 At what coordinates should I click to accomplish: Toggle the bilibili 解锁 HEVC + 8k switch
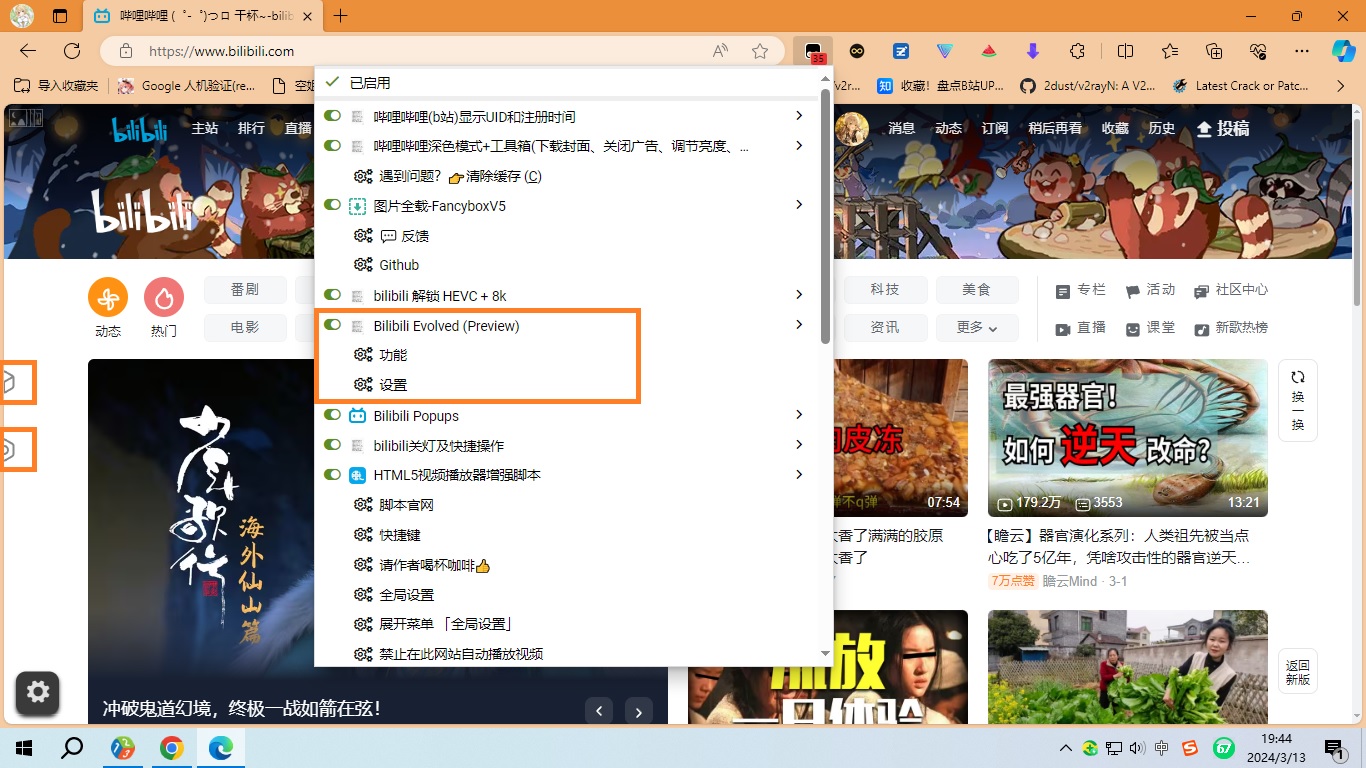point(332,295)
